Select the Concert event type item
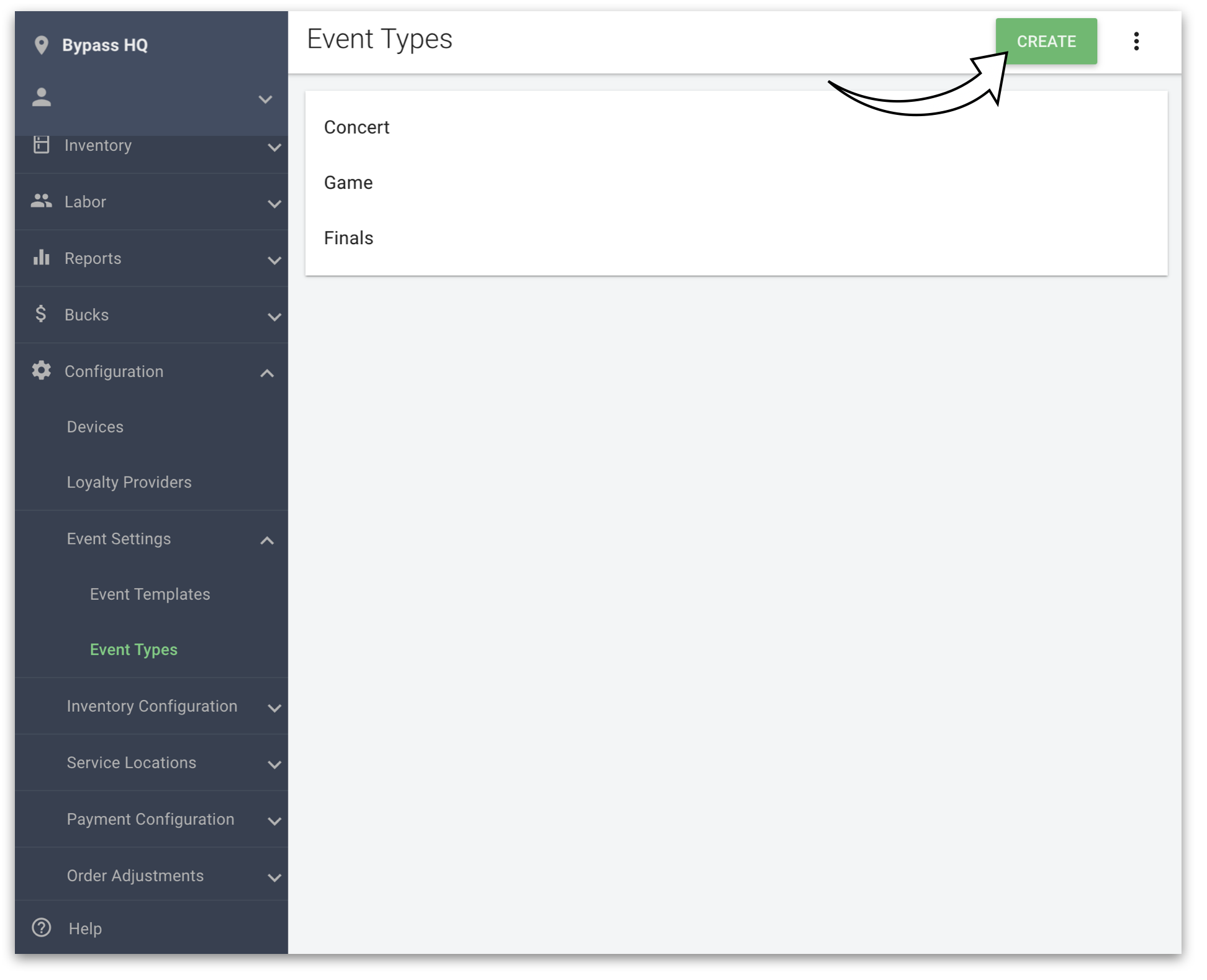Screen dimensions: 1207x980 pos(357,127)
